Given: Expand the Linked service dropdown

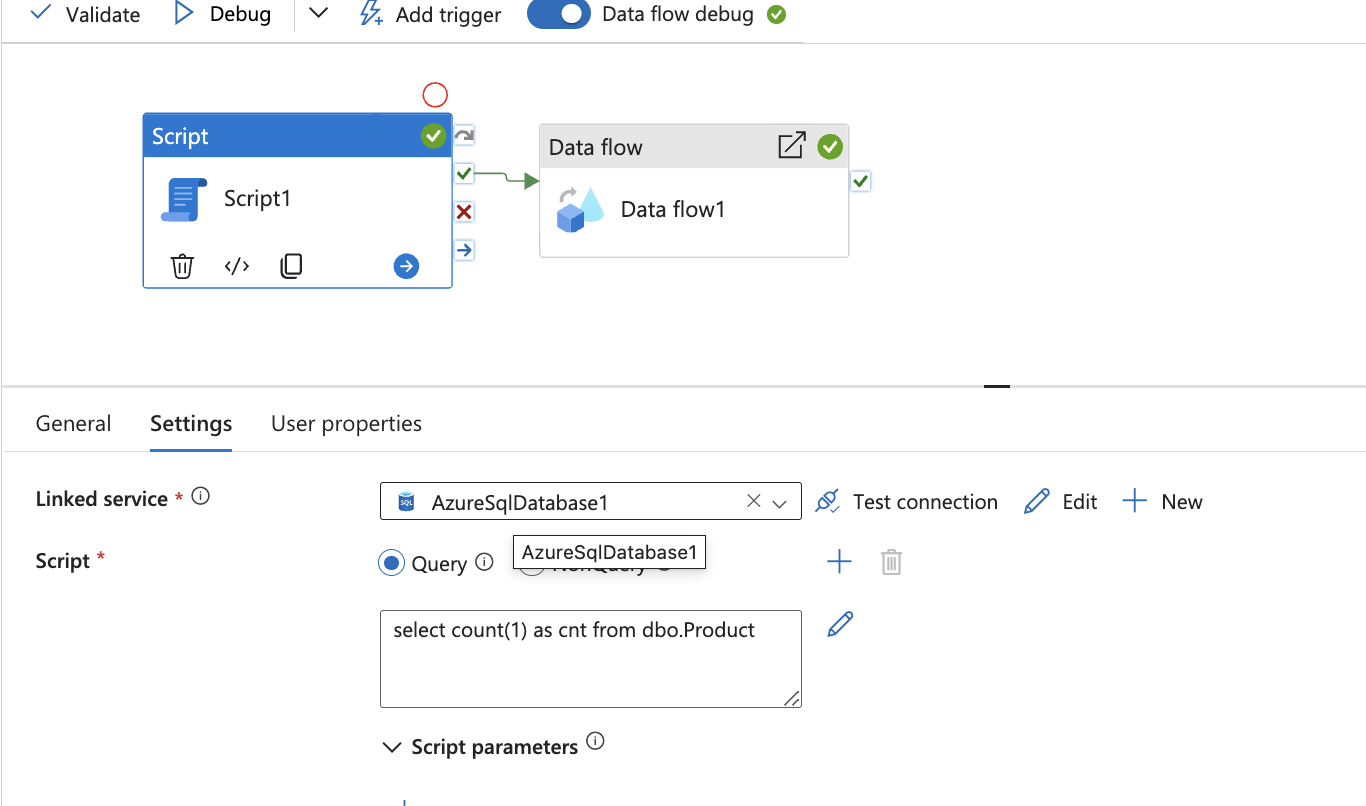Looking at the screenshot, I should (780, 501).
